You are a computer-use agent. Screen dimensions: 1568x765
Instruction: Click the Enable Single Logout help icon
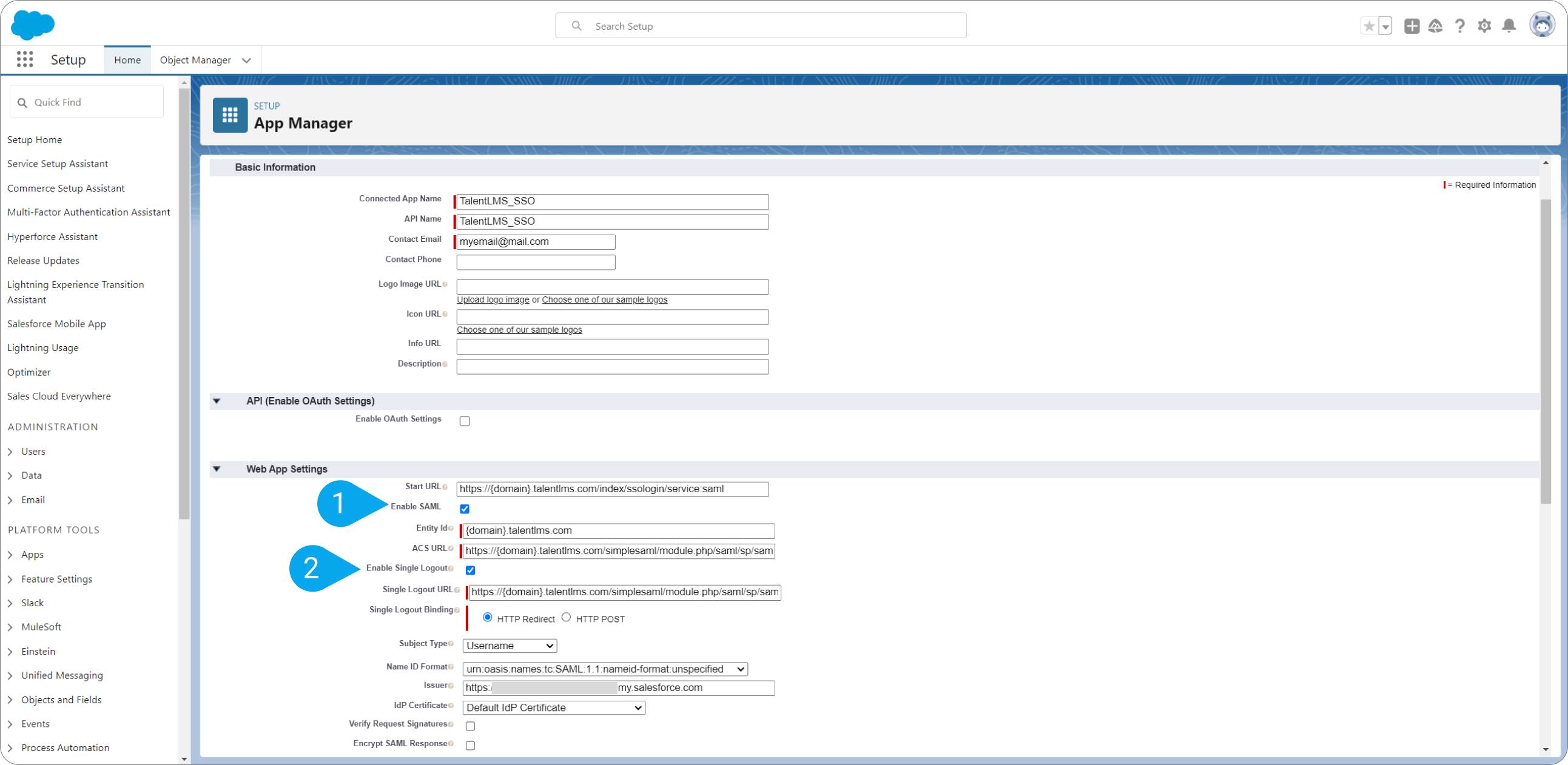[x=451, y=569]
